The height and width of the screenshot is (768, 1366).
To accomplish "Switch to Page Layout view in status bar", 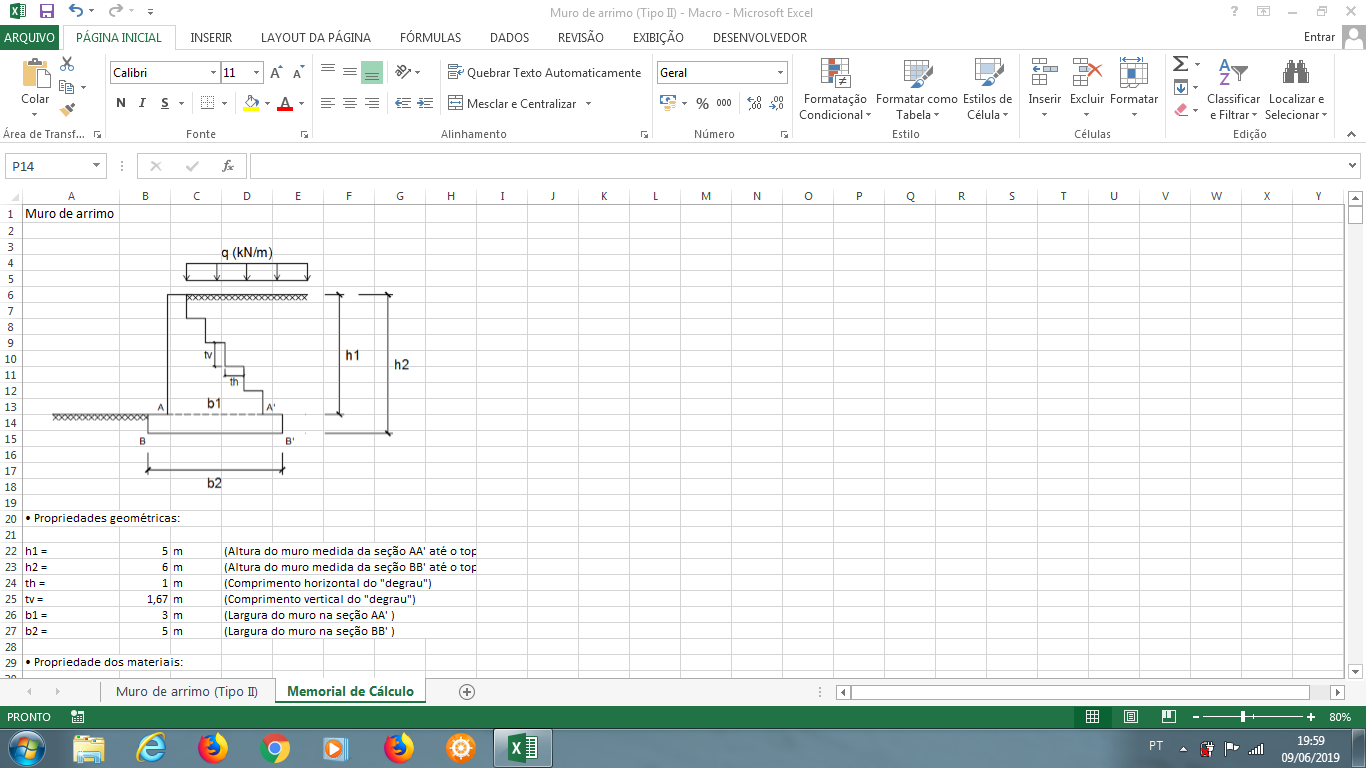I will click(1131, 717).
